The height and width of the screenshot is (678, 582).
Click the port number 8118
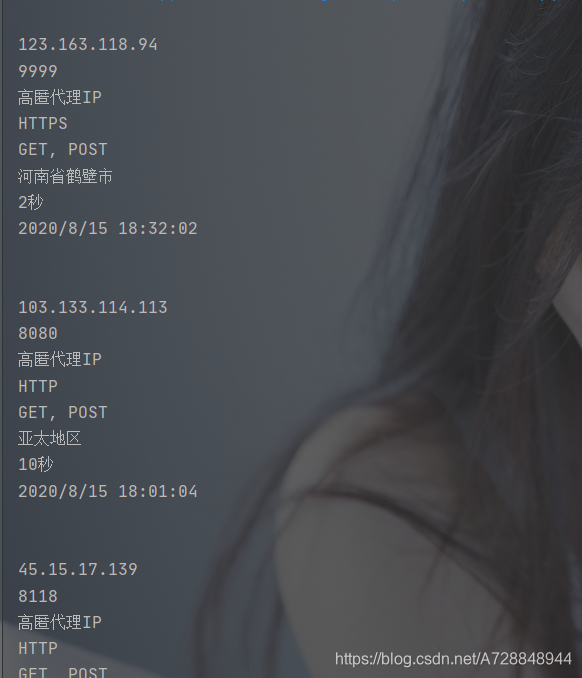[x=38, y=597]
